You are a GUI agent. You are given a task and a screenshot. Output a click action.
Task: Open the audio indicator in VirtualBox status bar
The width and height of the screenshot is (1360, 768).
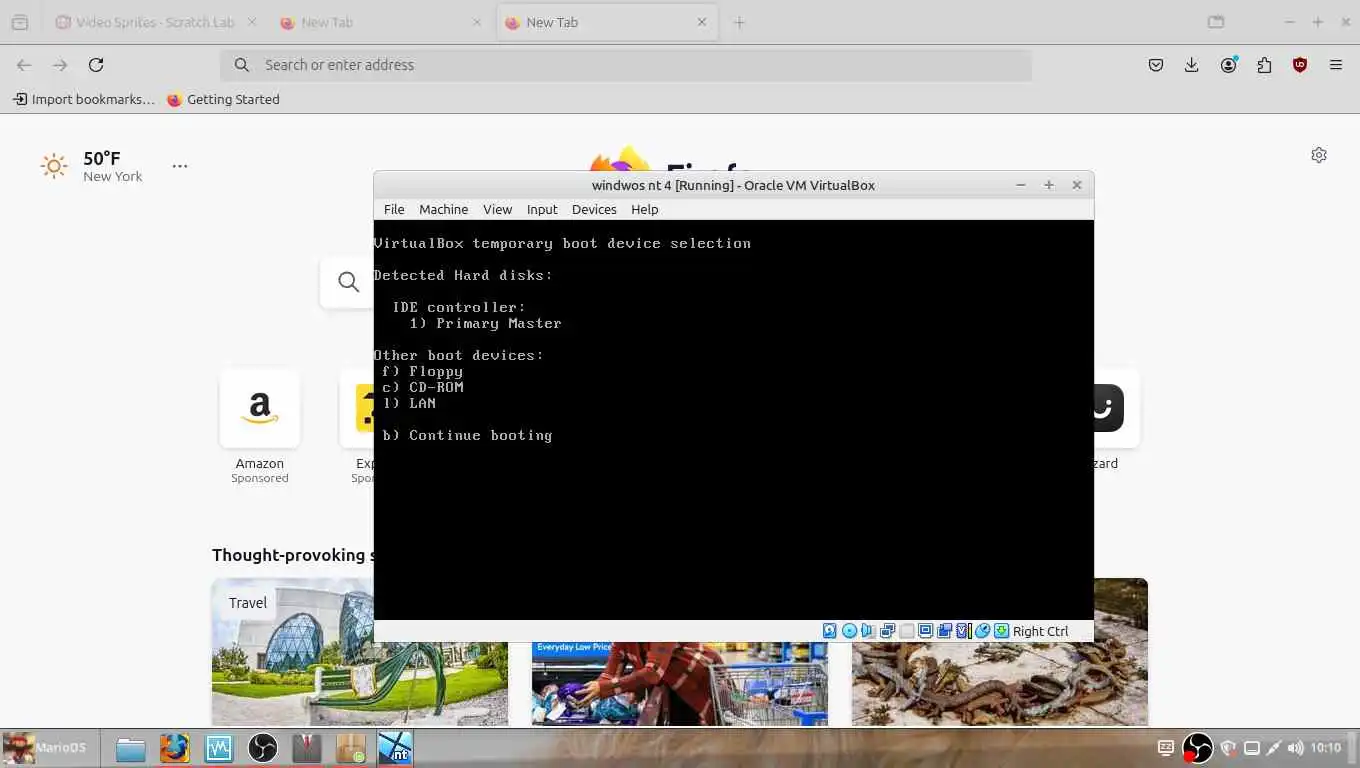click(867, 631)
